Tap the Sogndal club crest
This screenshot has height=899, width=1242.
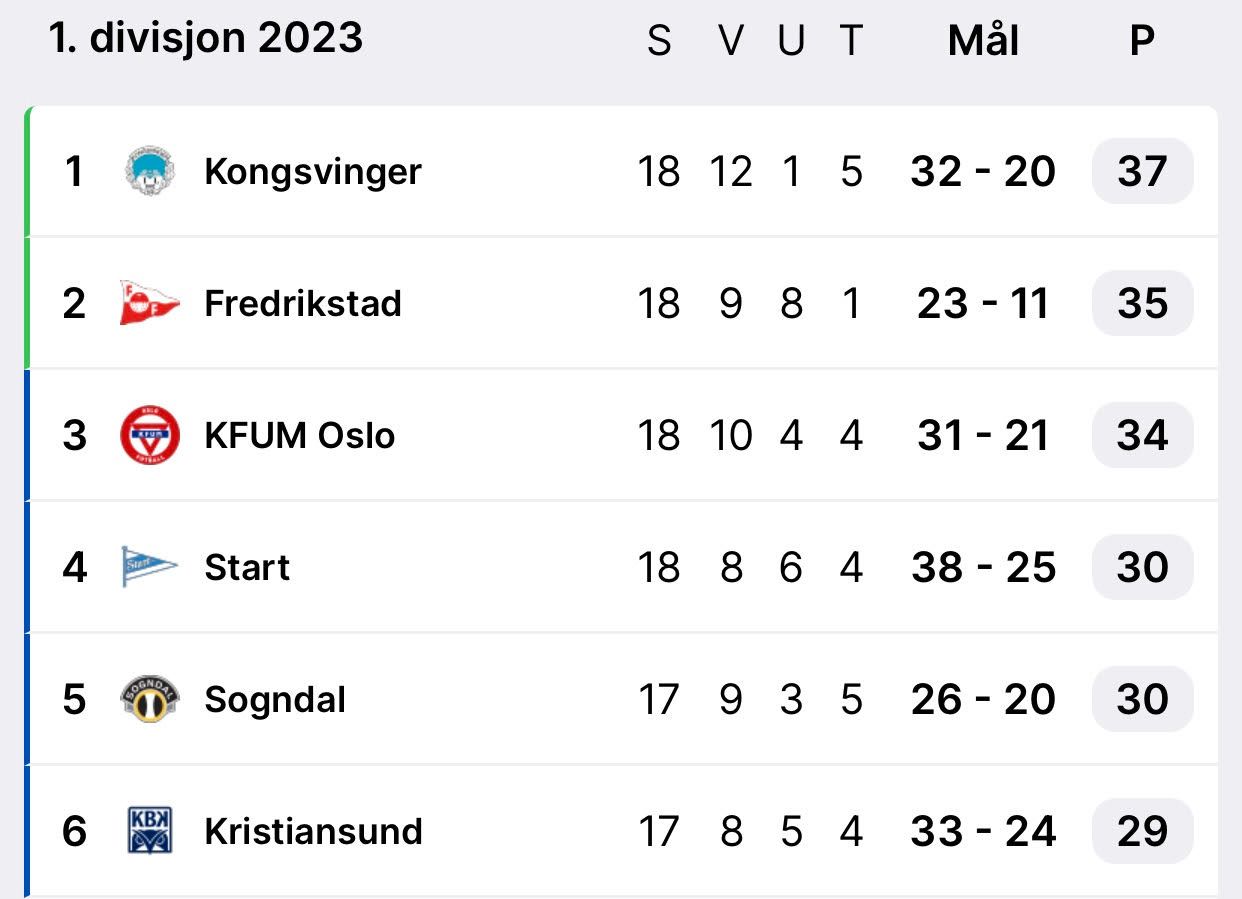[x=150, y=699]
